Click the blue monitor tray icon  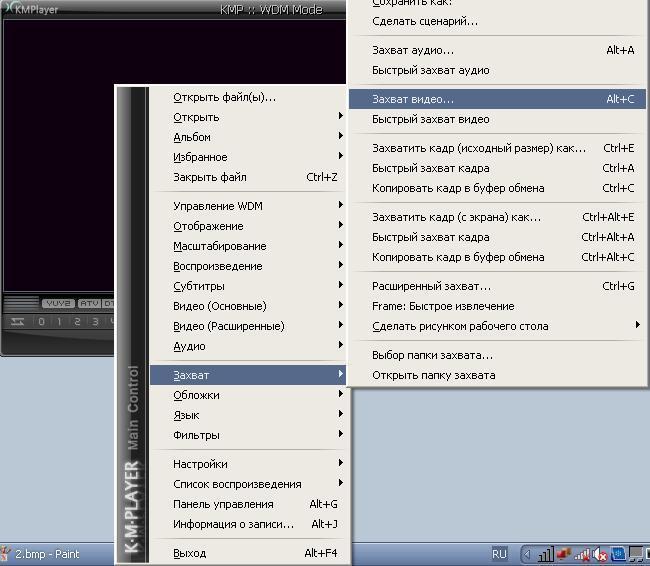pyautogui.click(x=618, y=553)
